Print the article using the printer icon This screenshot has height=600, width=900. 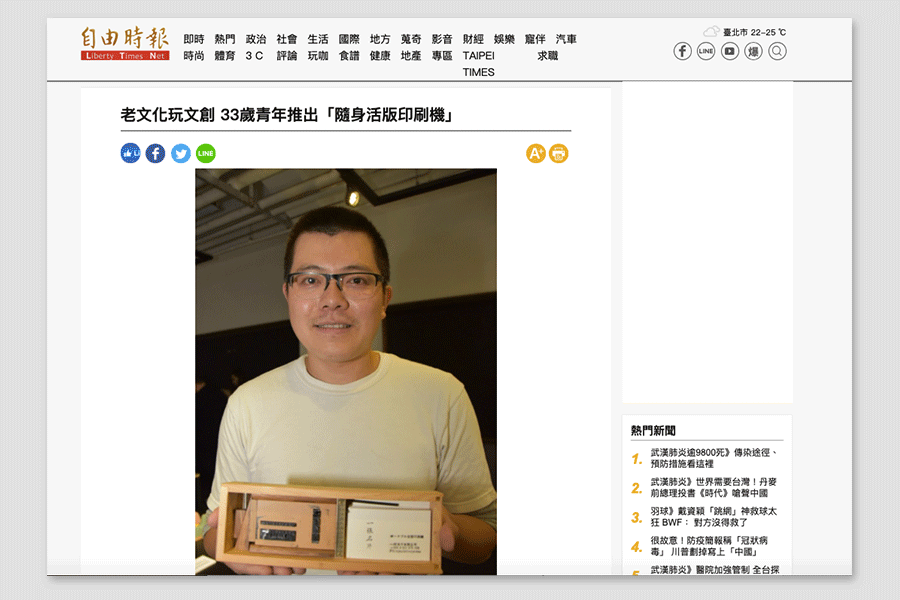[559, 153]
